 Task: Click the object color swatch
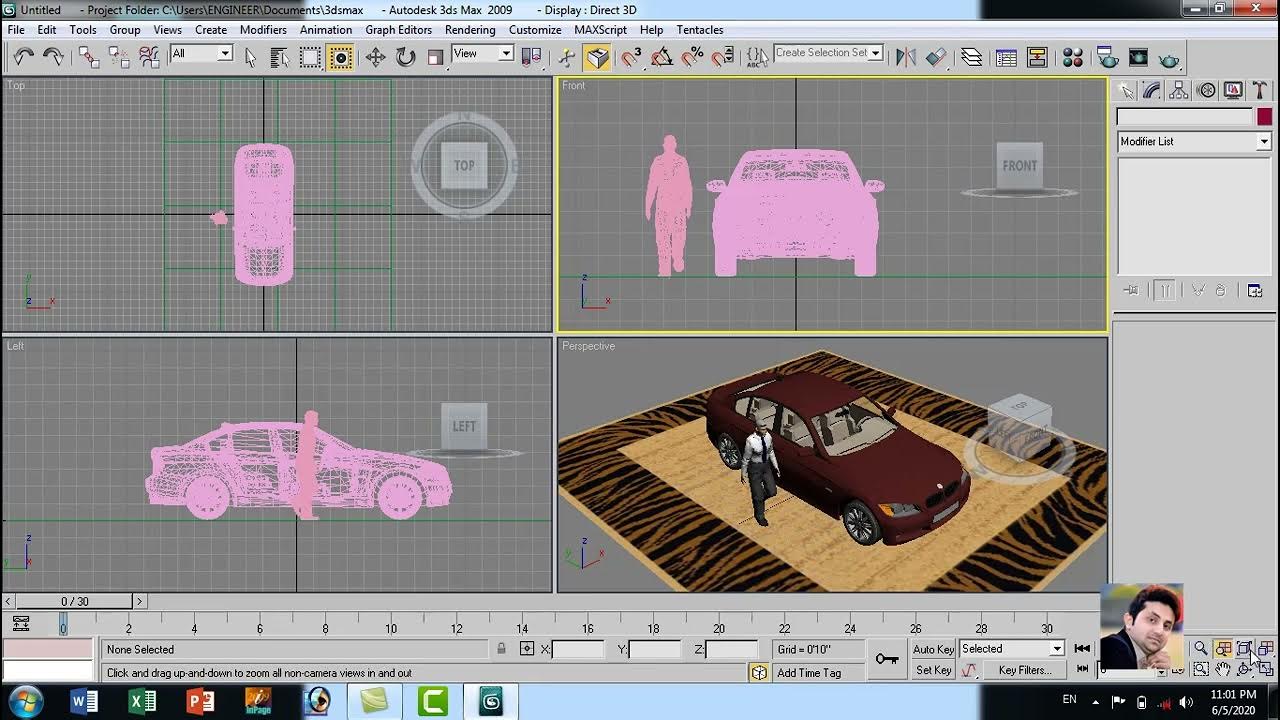pyautogui.click(x=1264, y=117)
